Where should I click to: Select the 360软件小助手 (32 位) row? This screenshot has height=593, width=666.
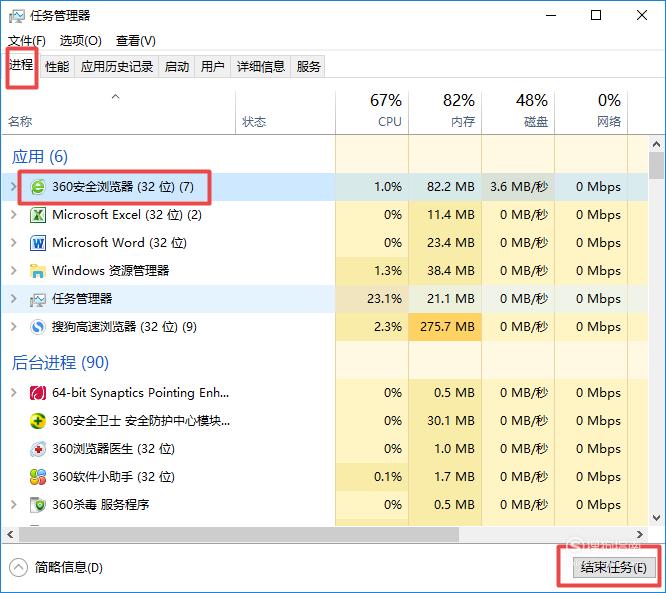click(x=325, y=477)
